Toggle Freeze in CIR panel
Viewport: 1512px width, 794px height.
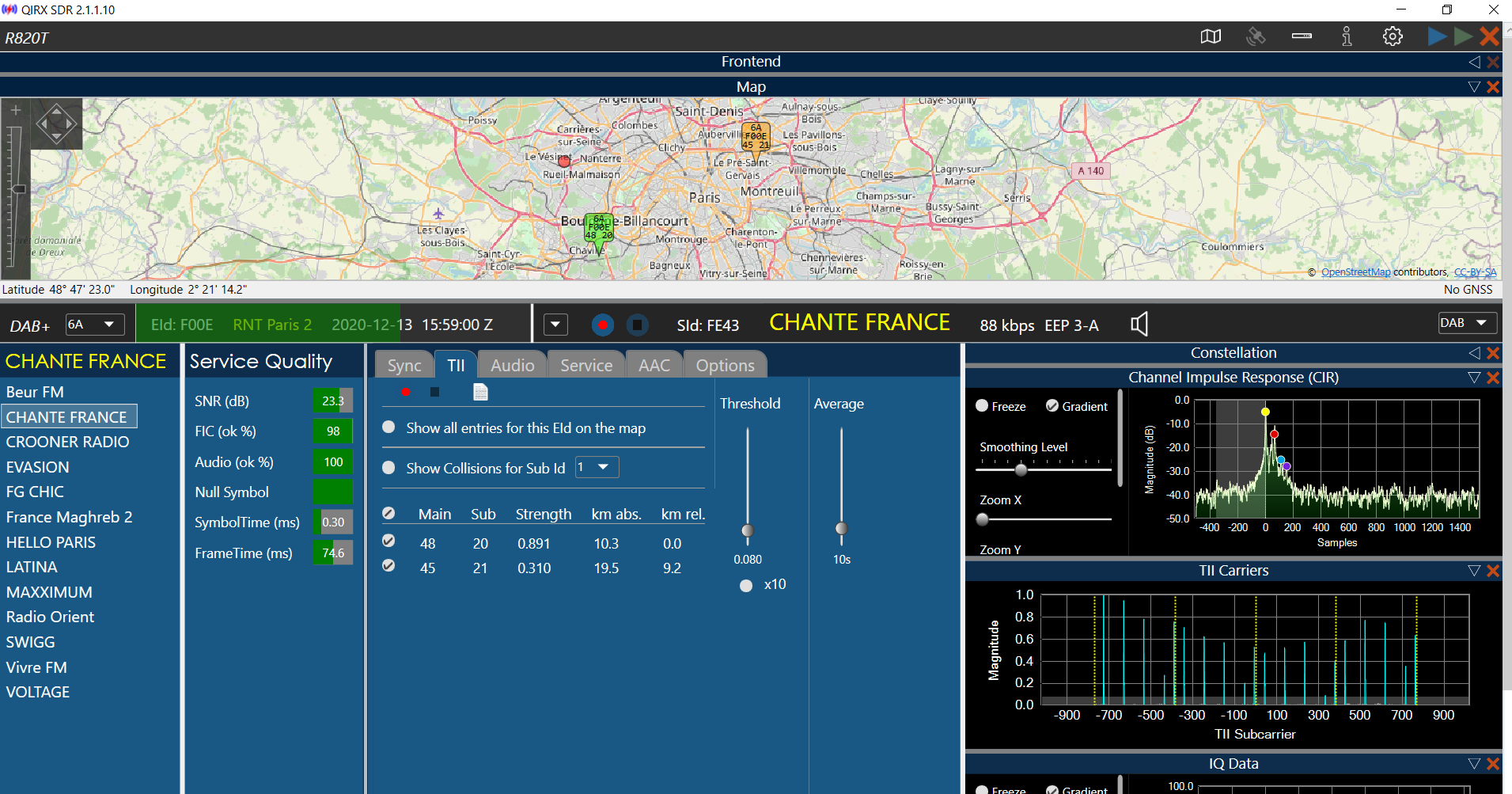(x=982, y=405)
